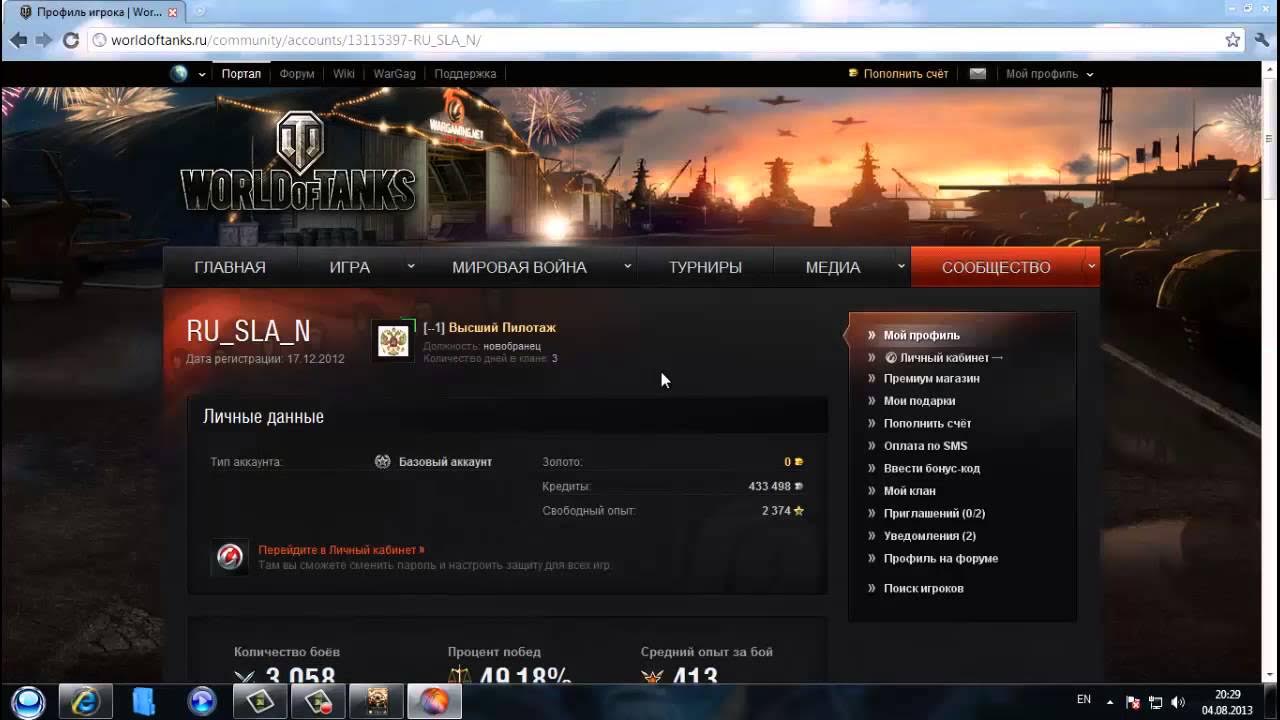Open Уведомления (2) in the sidebar

(x=929, y=536)
